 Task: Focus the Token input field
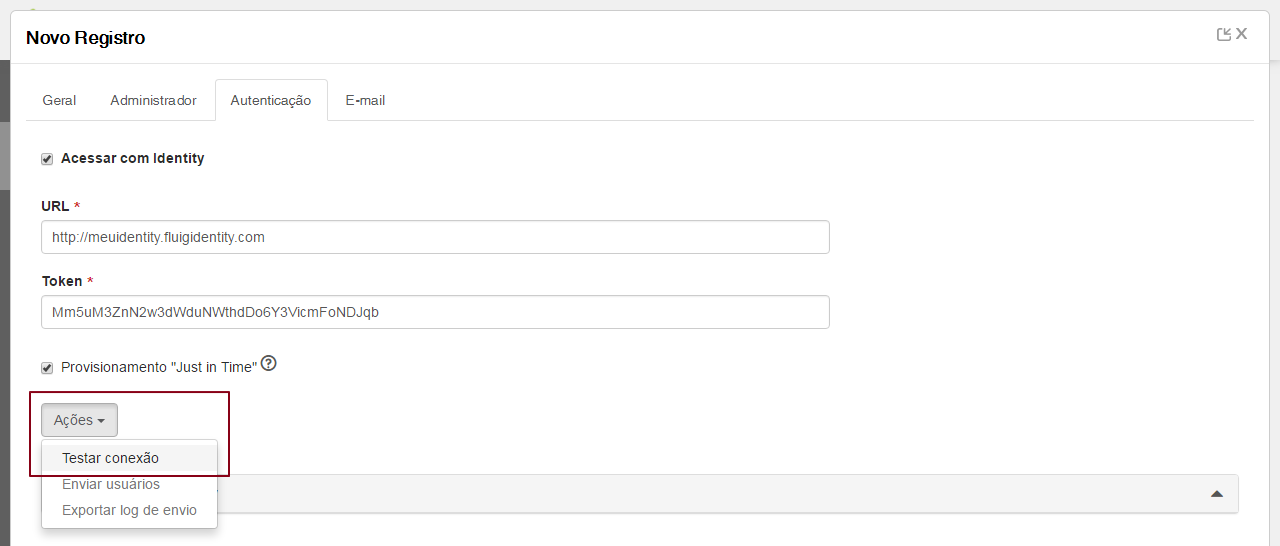[435, 312]
